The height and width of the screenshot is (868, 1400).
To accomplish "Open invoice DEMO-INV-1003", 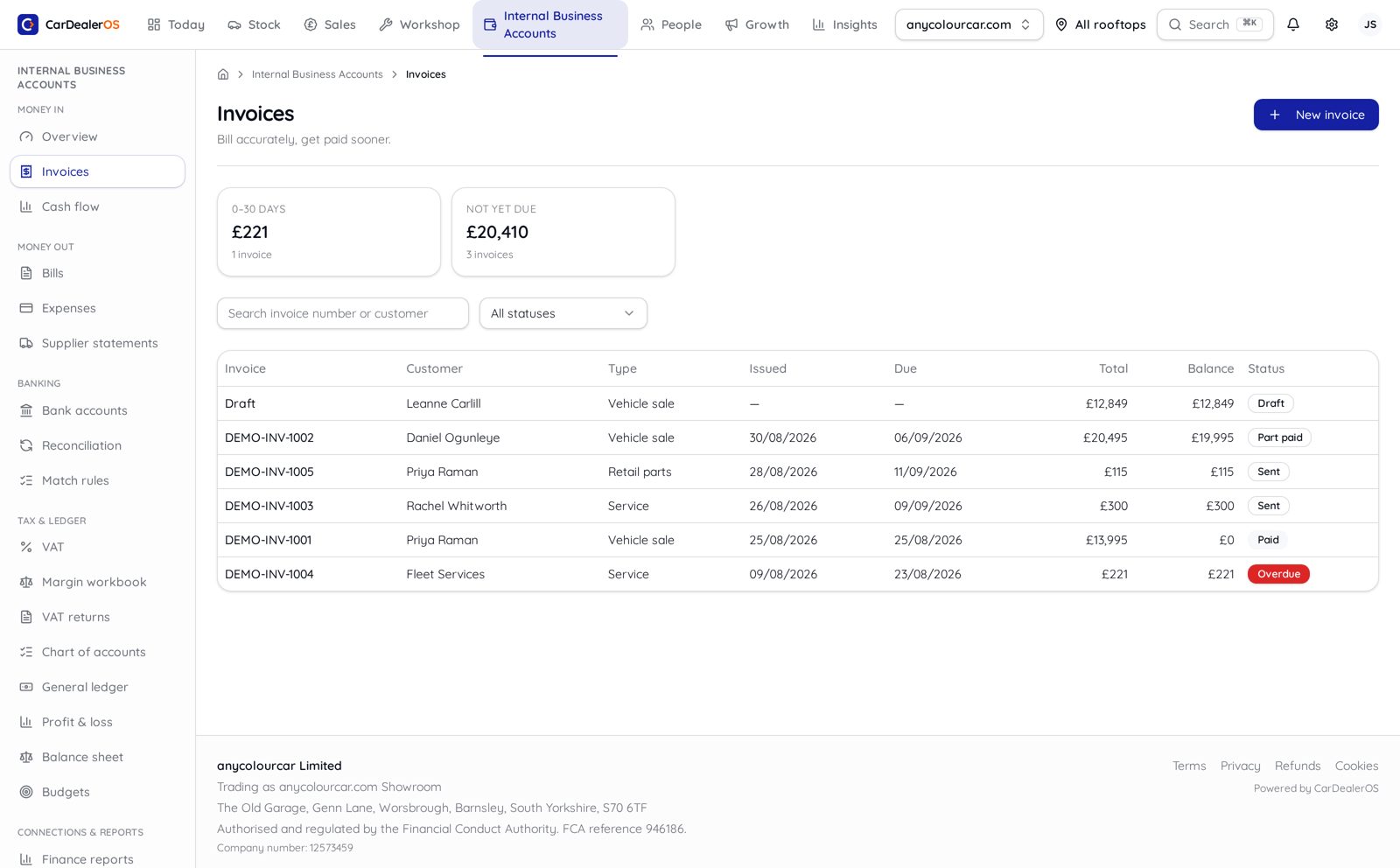I will tap(269, 506).
